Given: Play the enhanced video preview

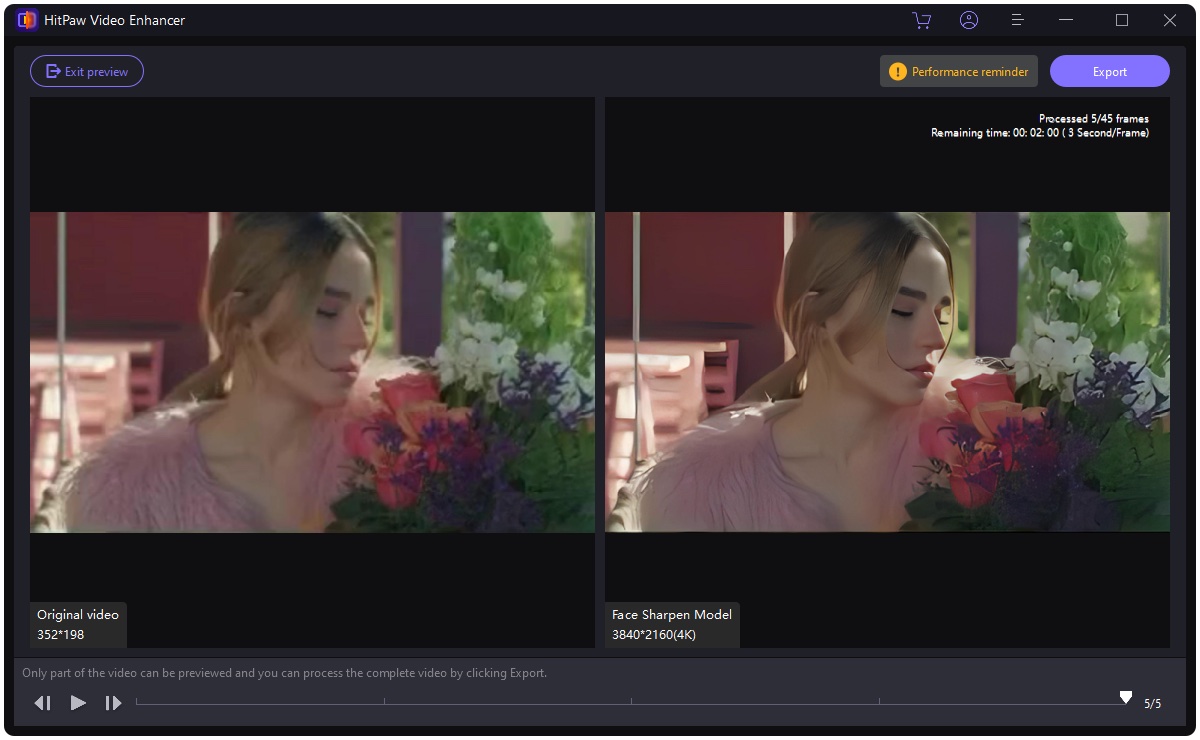Looking at the screenshot, I should (78, 703).
